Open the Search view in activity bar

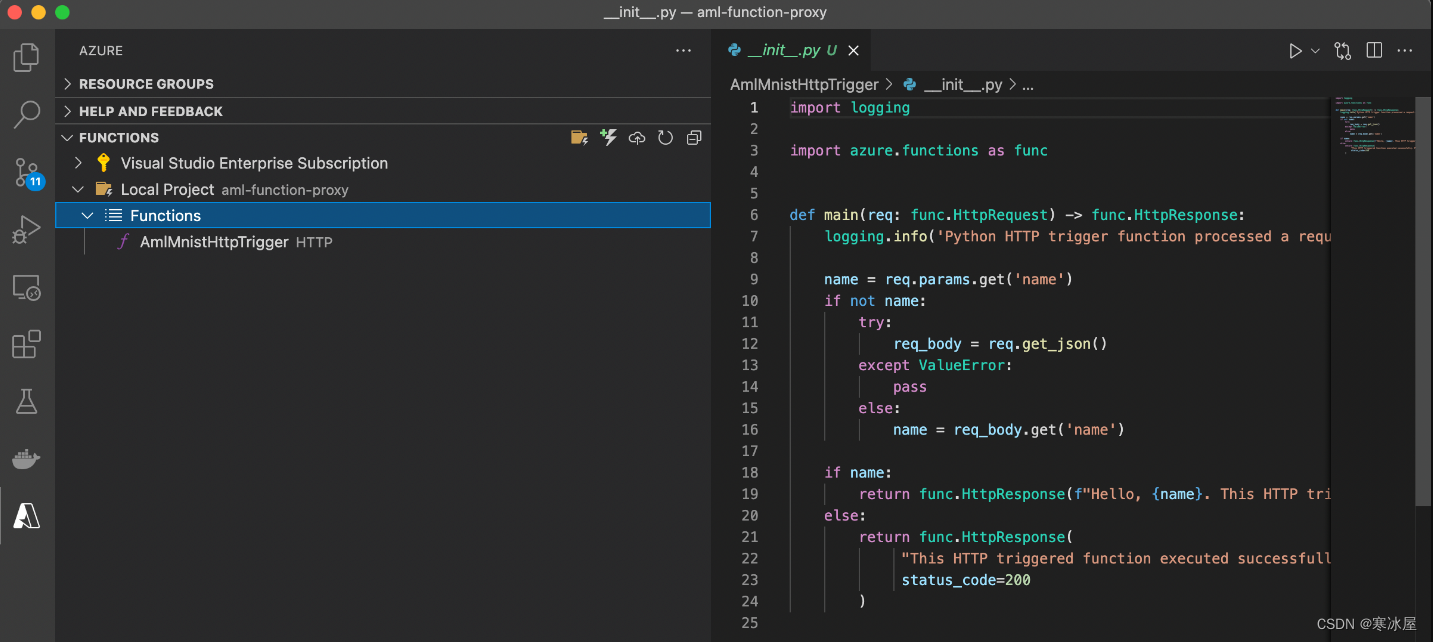pos(26,115)
